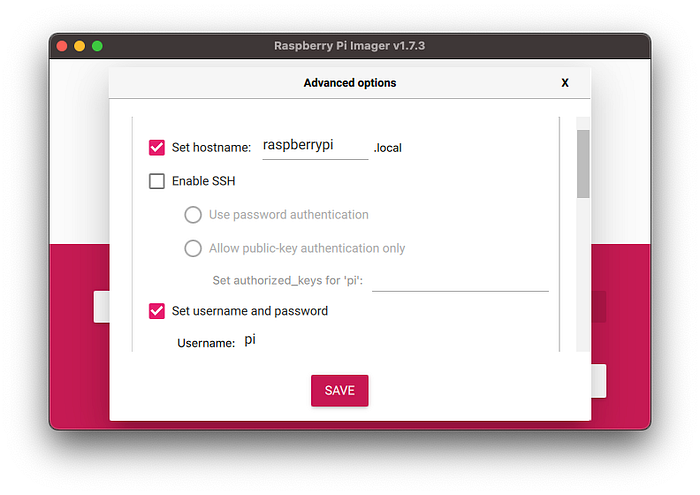Close Advanced options dialog with X
The image size is (700, 495).
(x=565, y=83)
